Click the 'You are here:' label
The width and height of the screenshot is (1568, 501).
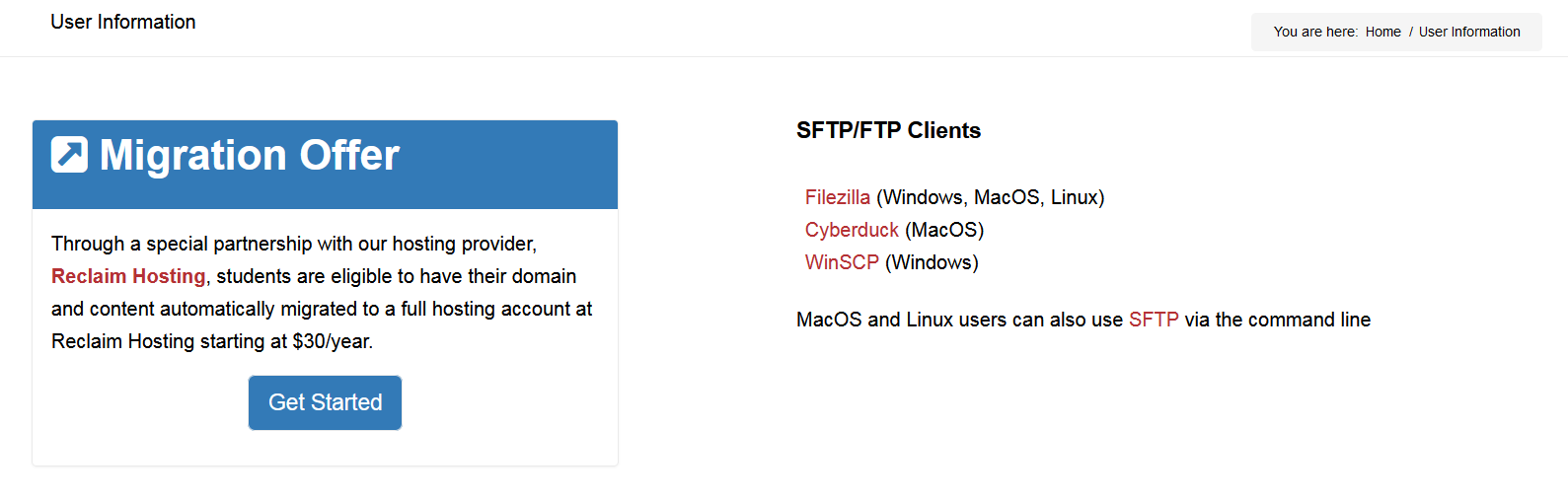pos(1315,32)
